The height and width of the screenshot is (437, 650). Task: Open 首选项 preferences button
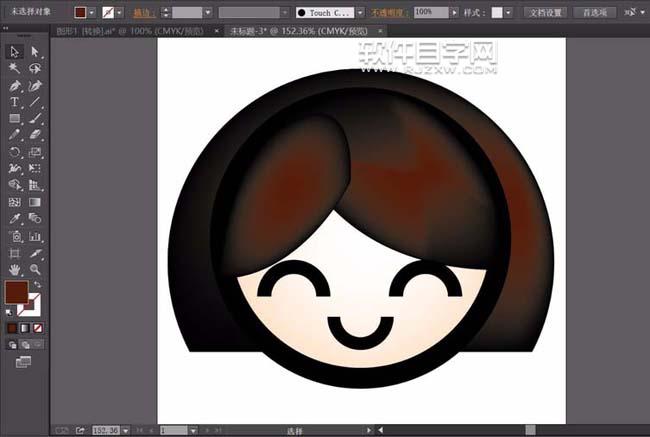coord(593,13)
